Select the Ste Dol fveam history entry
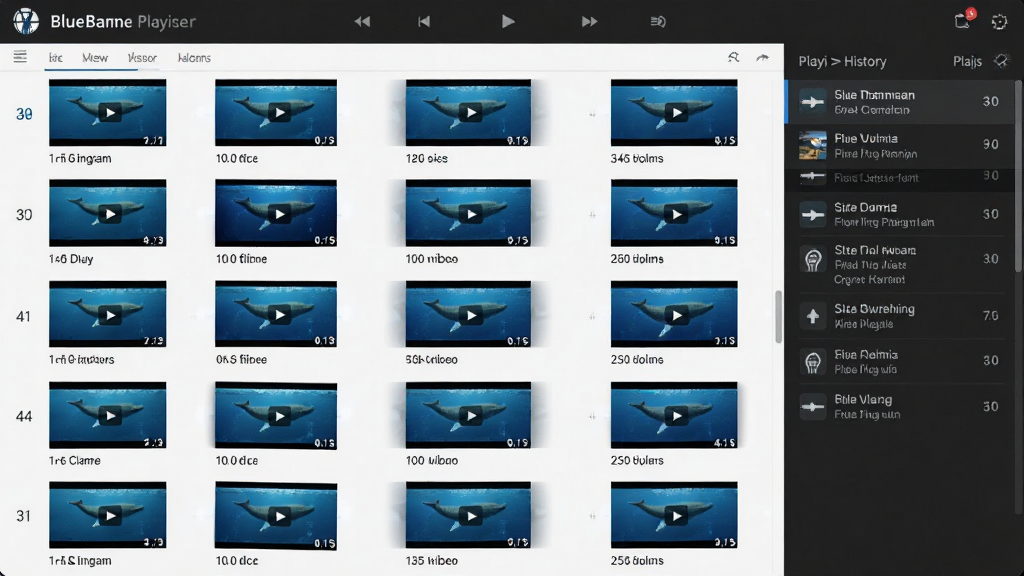1024x576 pixels. click(x=900, y=264)
